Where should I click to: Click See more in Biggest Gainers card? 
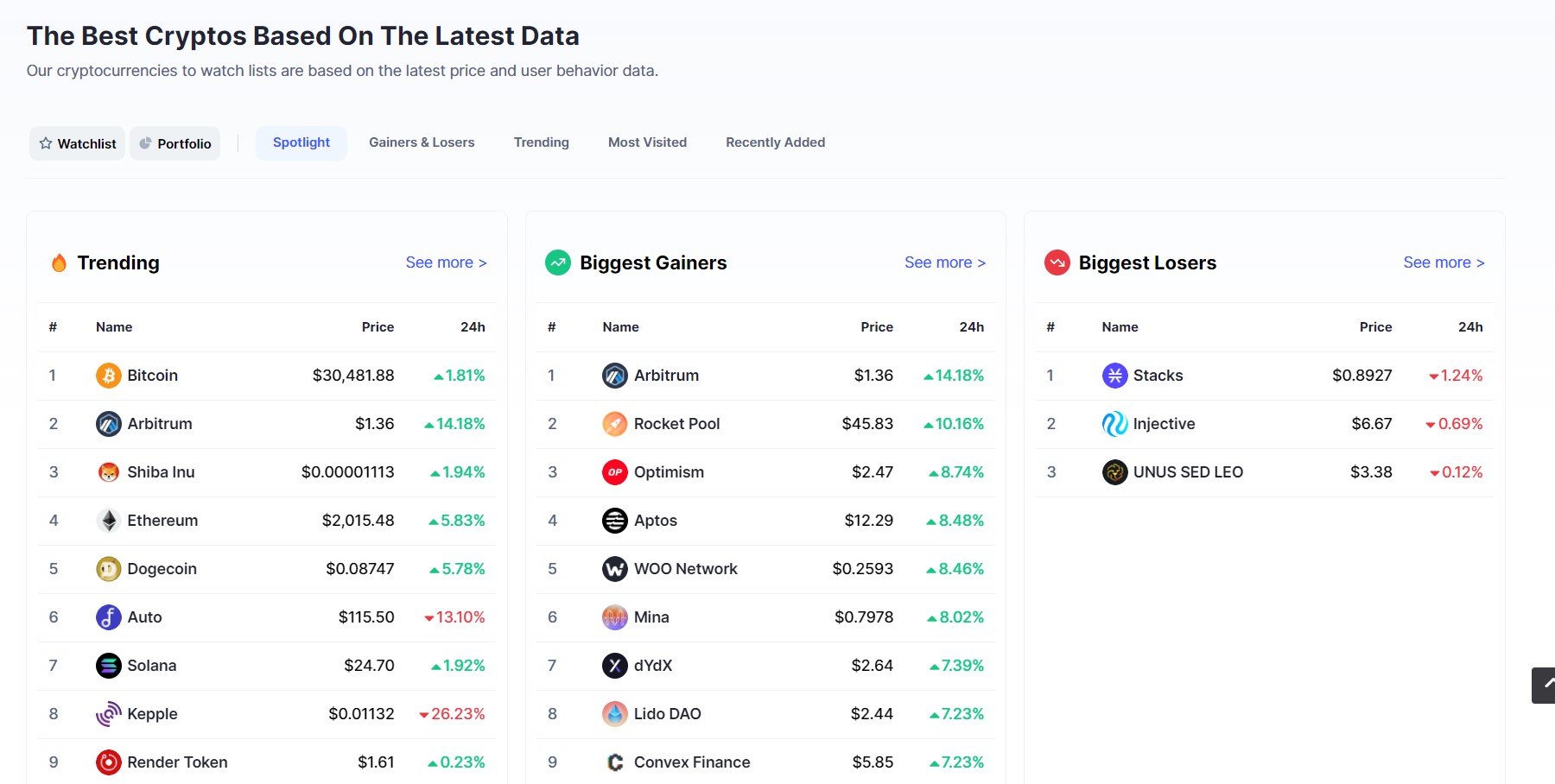pyautogui.click(x=945, y=262)
